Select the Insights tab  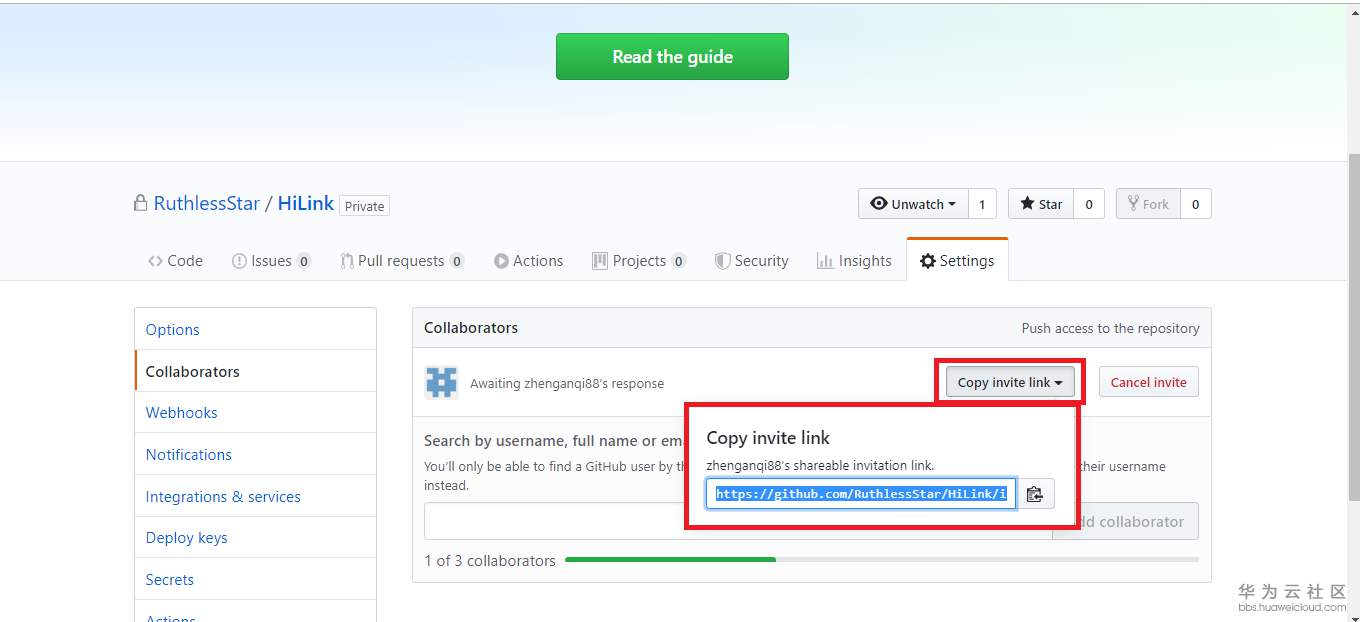[x=854, y=261]
